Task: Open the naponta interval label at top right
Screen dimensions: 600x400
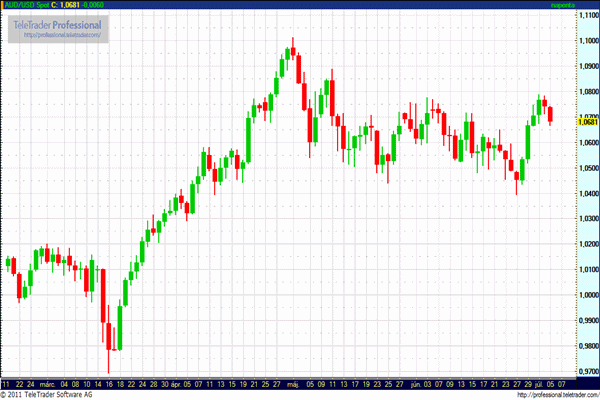Action: tap(582, 5)
